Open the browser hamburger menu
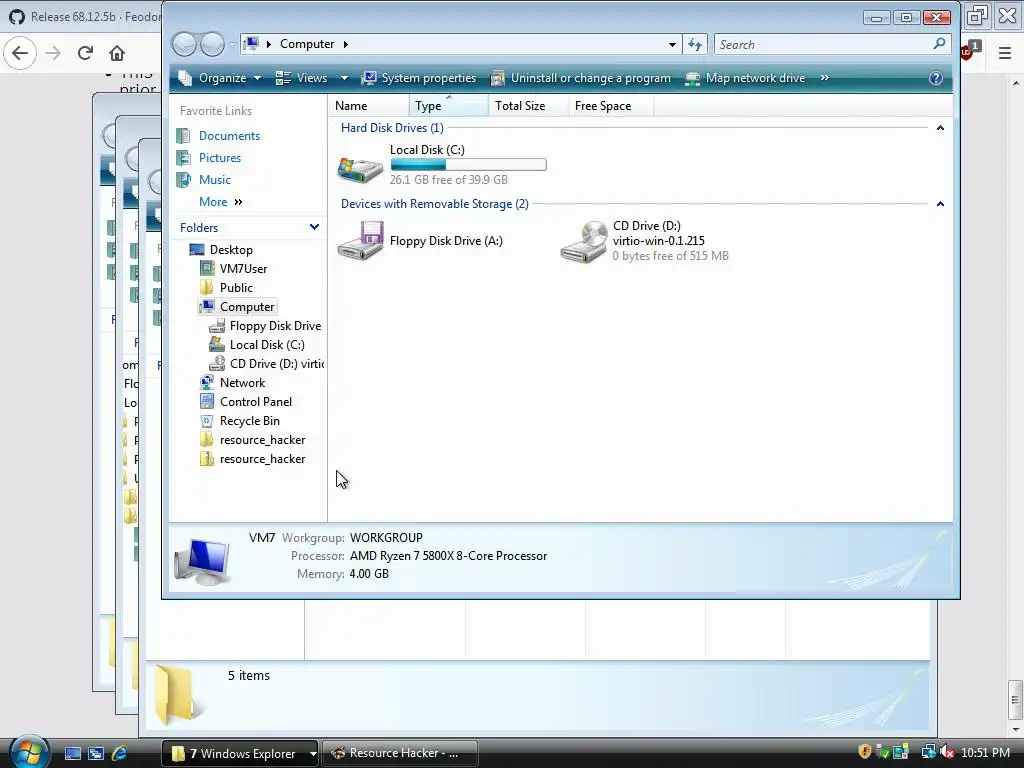Image resolution: width=1024 pixels, height=768 pixels. pos(1005,53)
